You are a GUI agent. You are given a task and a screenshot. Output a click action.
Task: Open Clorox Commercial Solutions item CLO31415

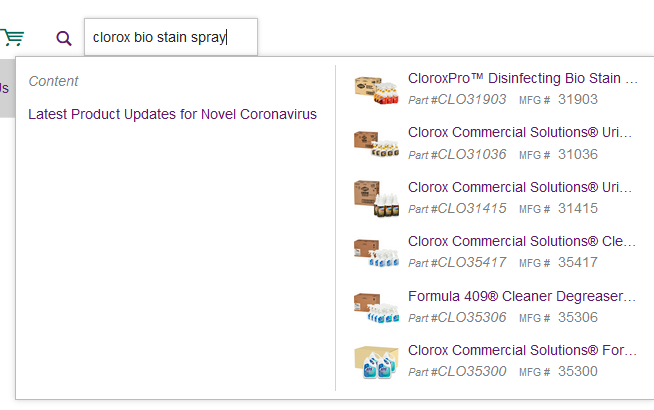click(520, 187)
